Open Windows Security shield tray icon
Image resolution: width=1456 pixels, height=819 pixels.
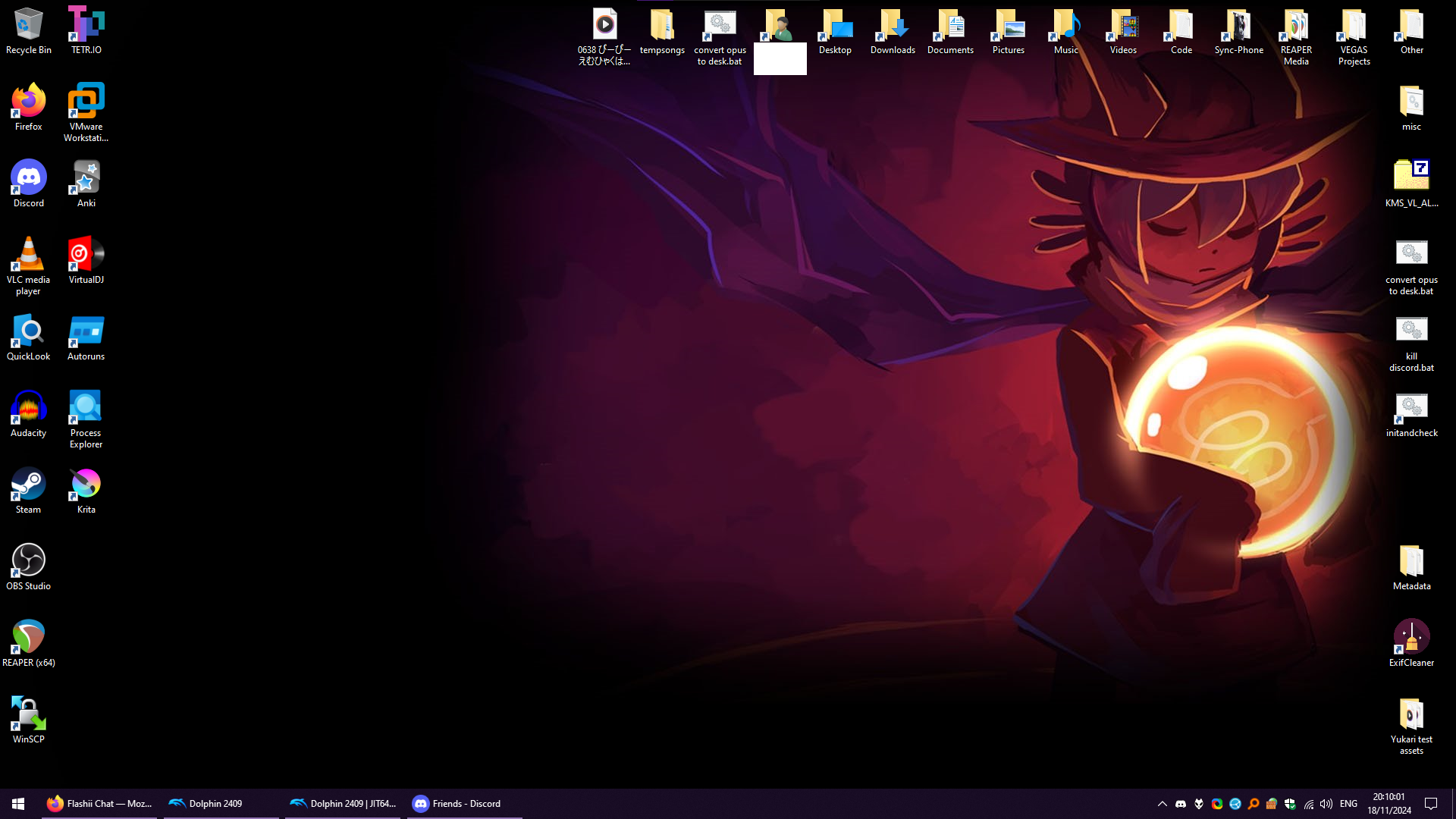(1290, 804)
